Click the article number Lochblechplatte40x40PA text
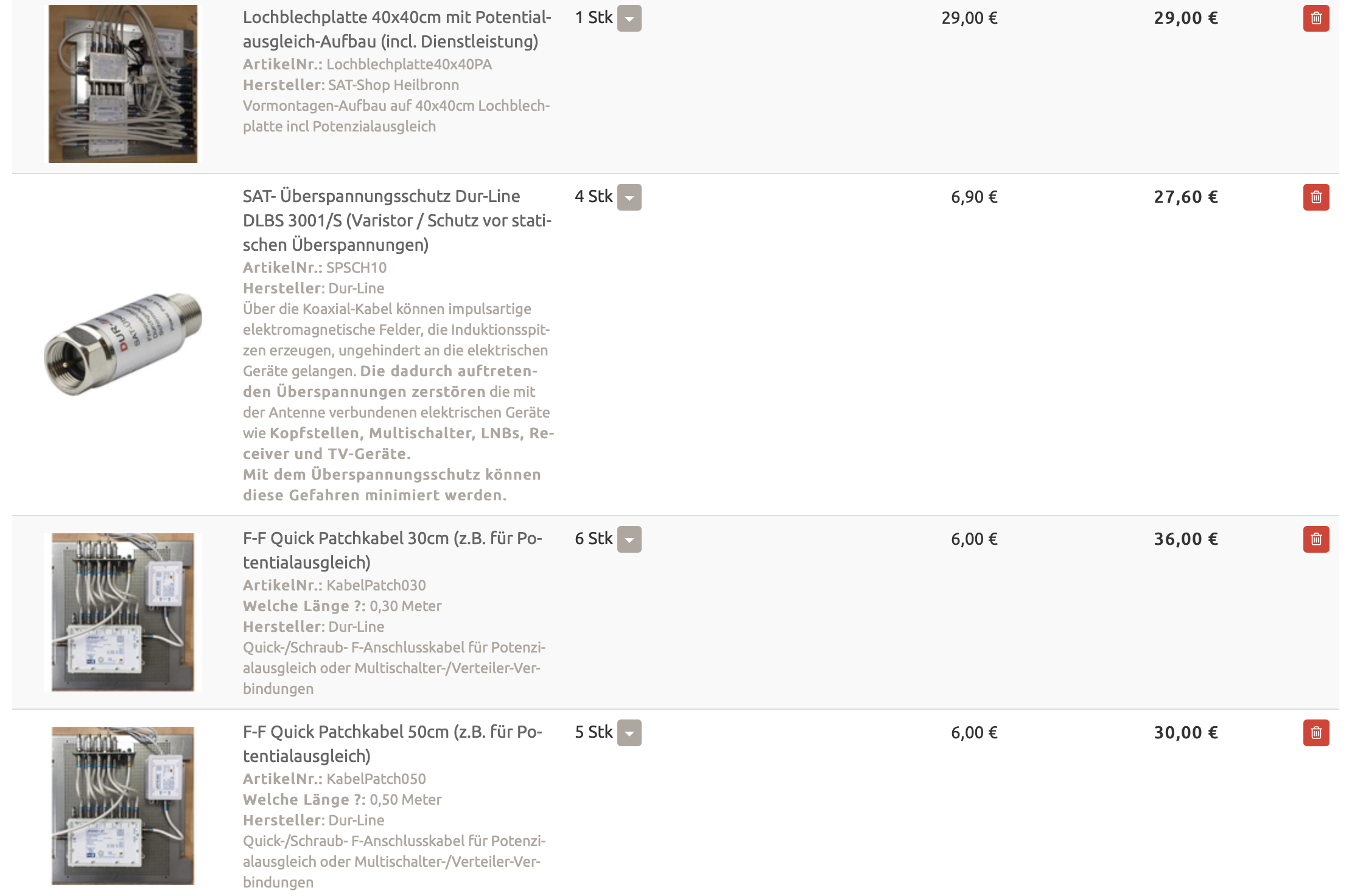1349x896 pixels. pyautogui.click(x=409, y=65)
